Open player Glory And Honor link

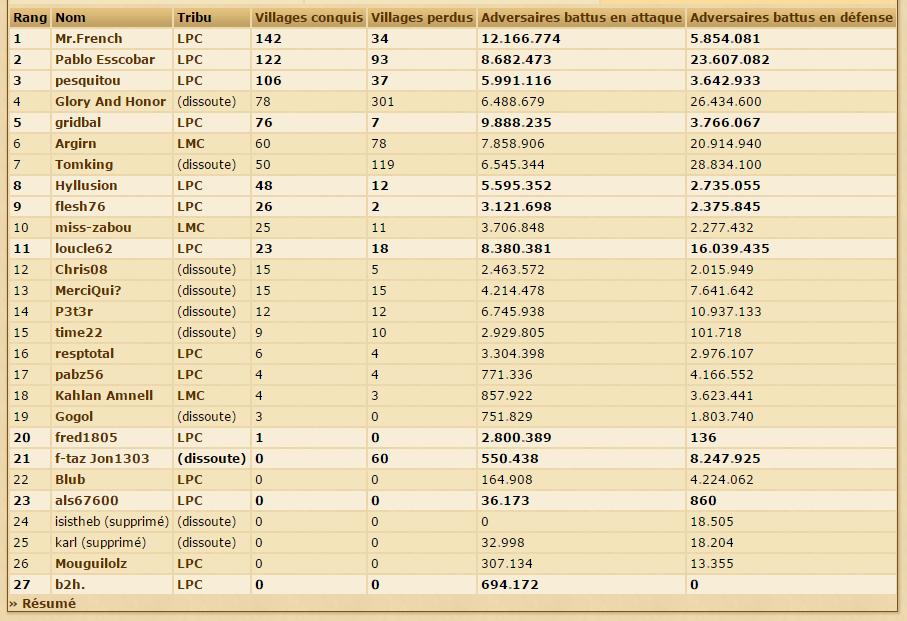pyautogui.click(x=110, y=102)
